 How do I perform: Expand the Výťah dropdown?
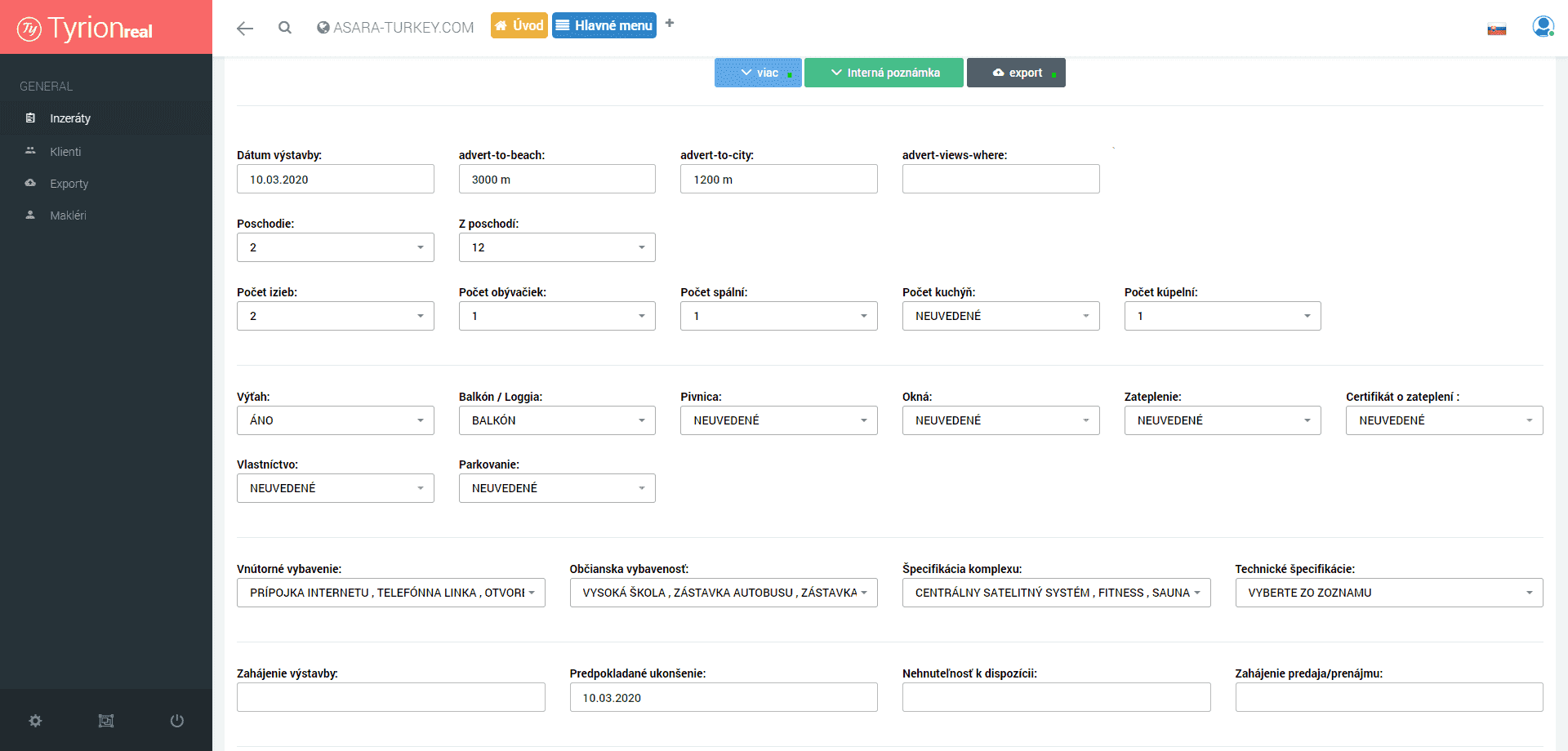(335, 420)
